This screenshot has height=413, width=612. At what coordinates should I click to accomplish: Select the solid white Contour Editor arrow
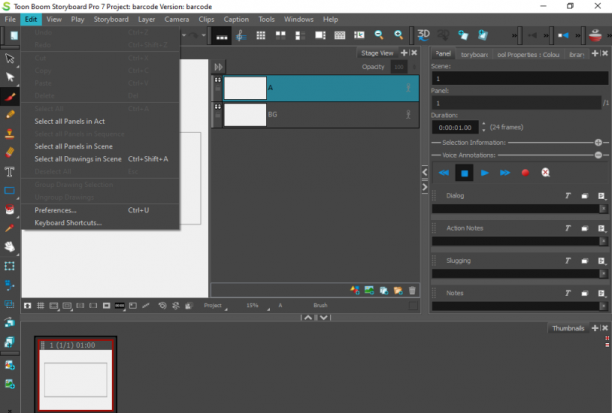coord(10,77)
